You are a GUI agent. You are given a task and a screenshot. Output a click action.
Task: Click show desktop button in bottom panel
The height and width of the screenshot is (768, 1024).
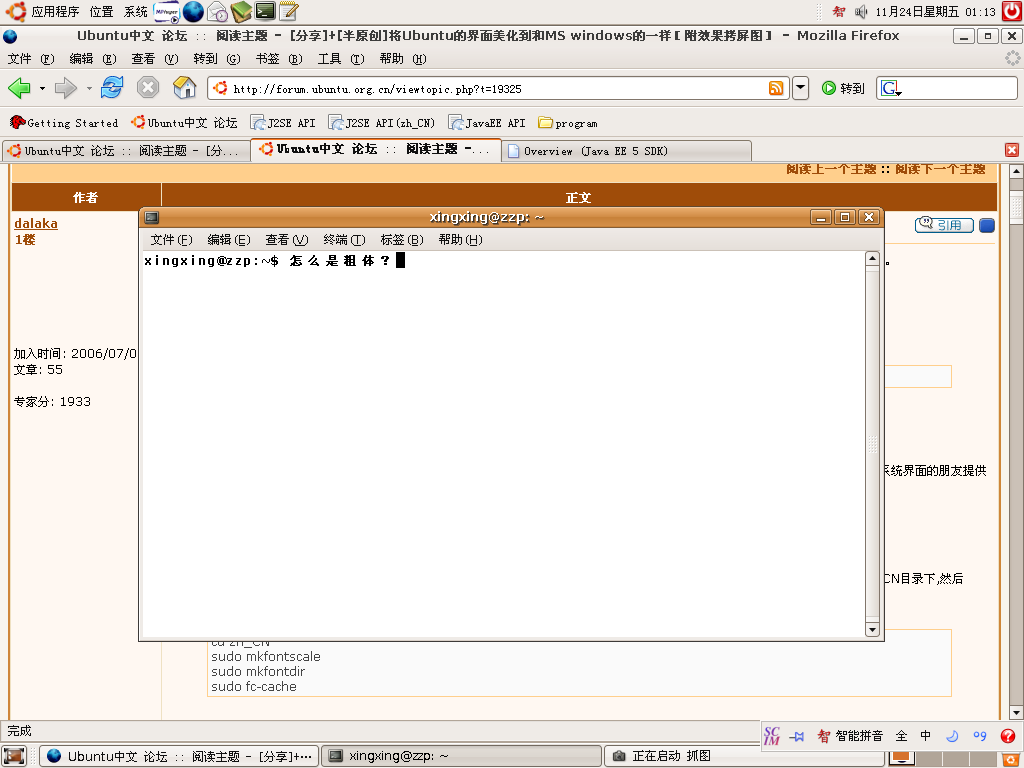click(13, 756)
